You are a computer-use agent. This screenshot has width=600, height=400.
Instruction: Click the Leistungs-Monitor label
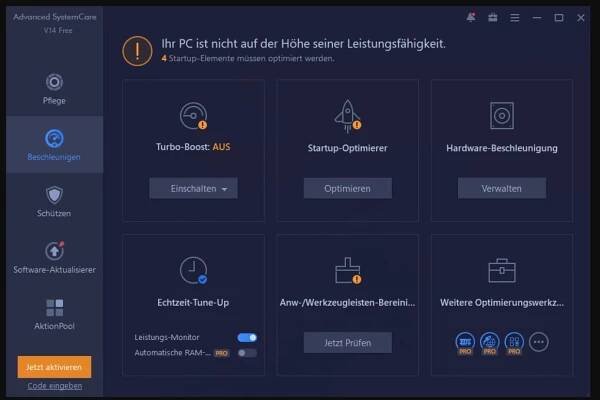(167, 337)
